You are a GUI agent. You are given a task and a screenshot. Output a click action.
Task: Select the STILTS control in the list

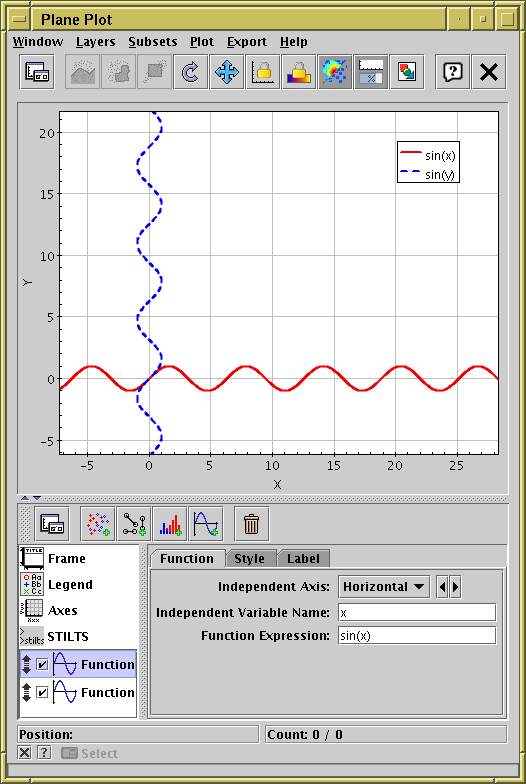(x=78, y=636)
